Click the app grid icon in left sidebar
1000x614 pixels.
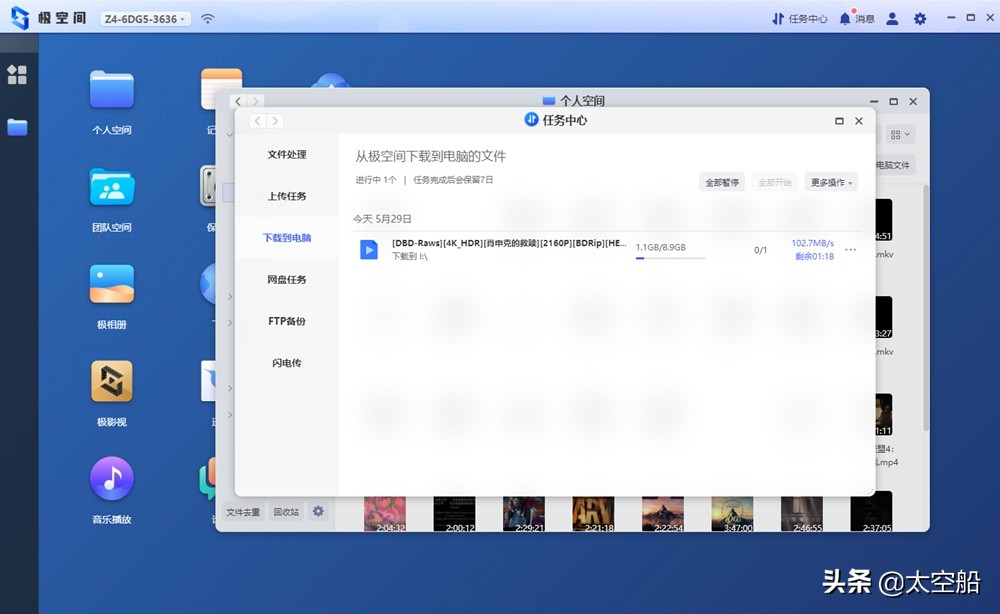17,75
